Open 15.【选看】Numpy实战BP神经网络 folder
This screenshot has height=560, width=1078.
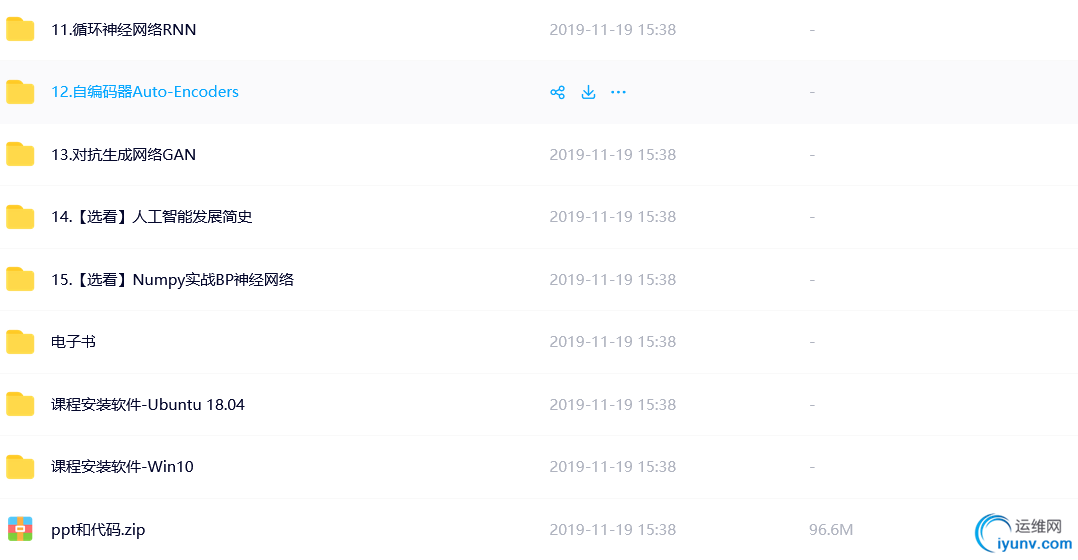(x=173, y=280)
